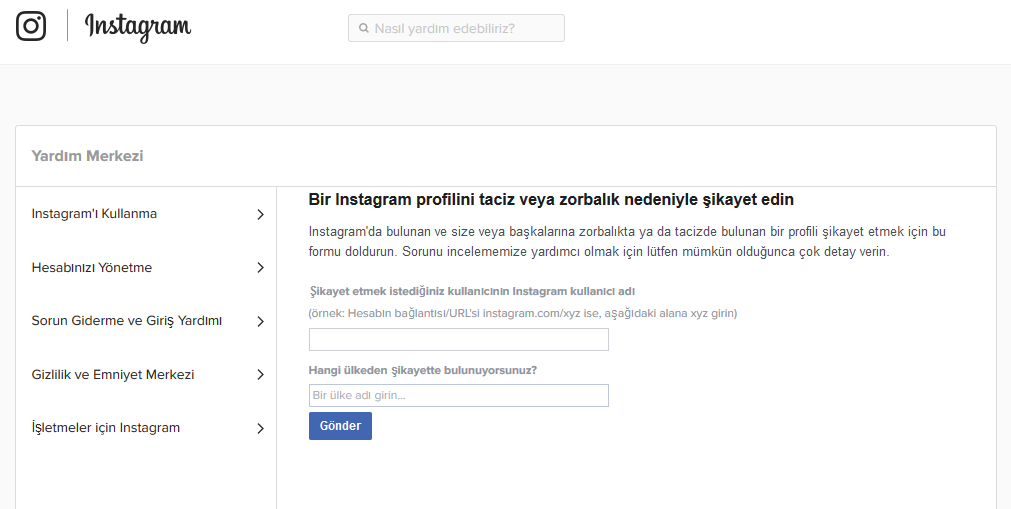Submit the form with Gönder button

[340, 426]
